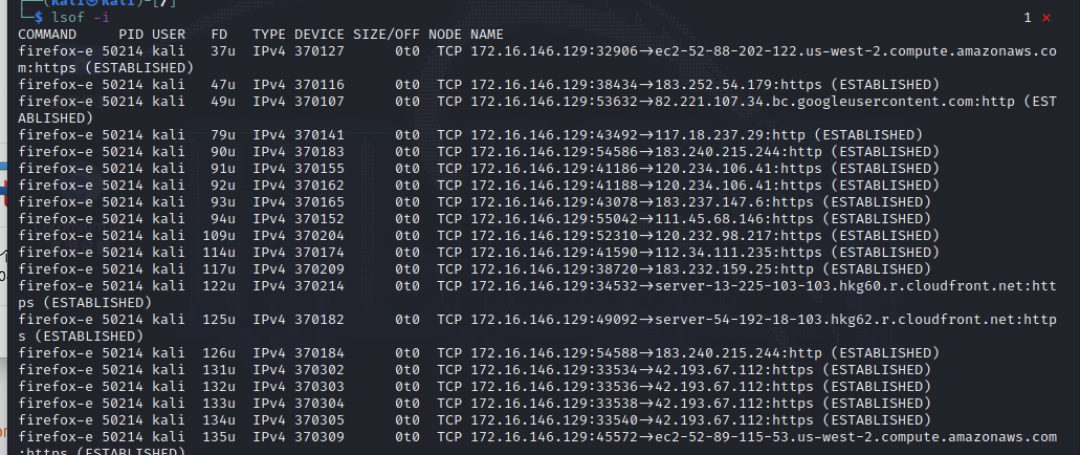
Task: Click the exit code 1 beside the red ×
Action: pyautogui.click(x=1027, y=18)
